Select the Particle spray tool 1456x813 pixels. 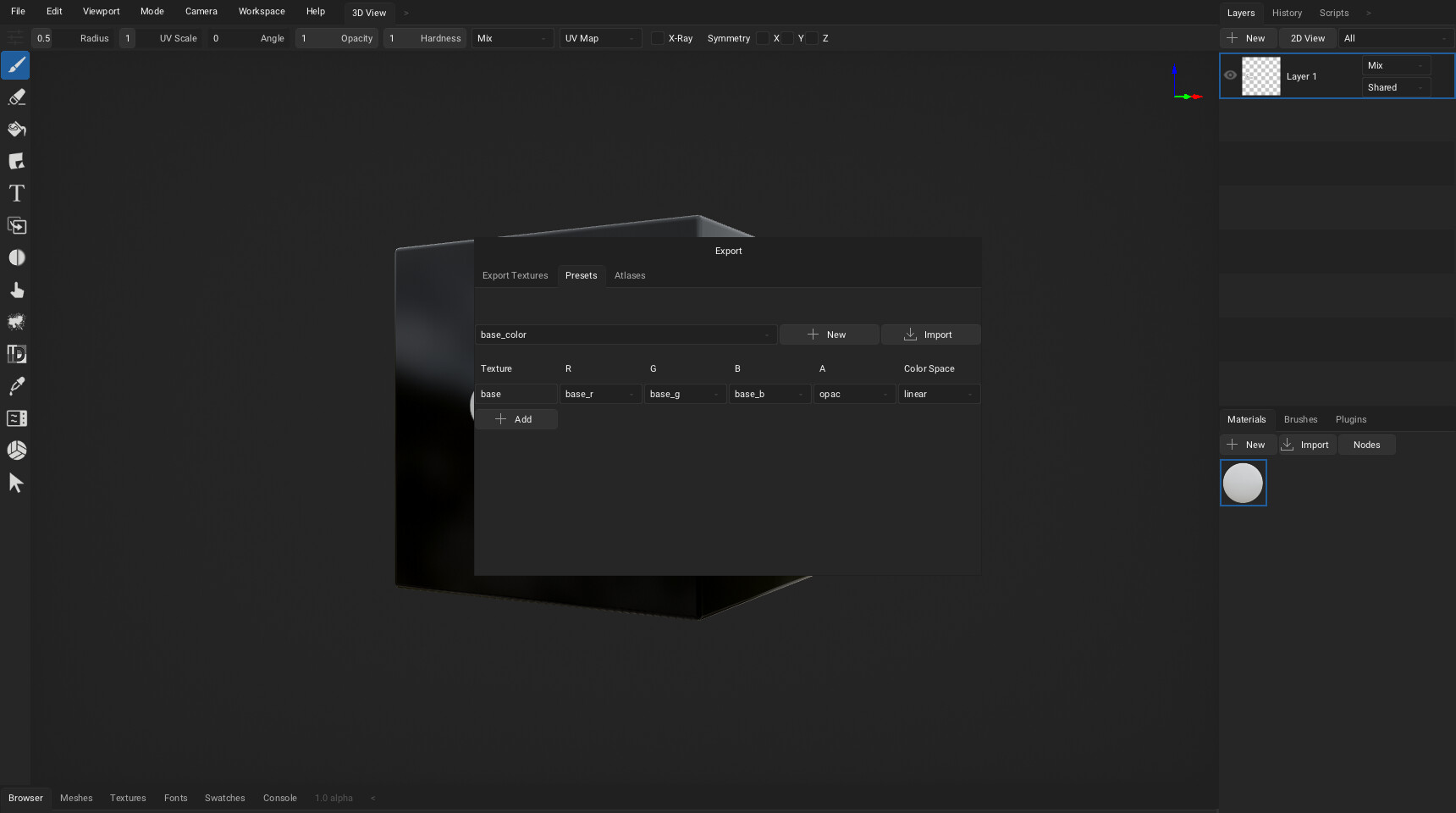click(x=16, y=322)
